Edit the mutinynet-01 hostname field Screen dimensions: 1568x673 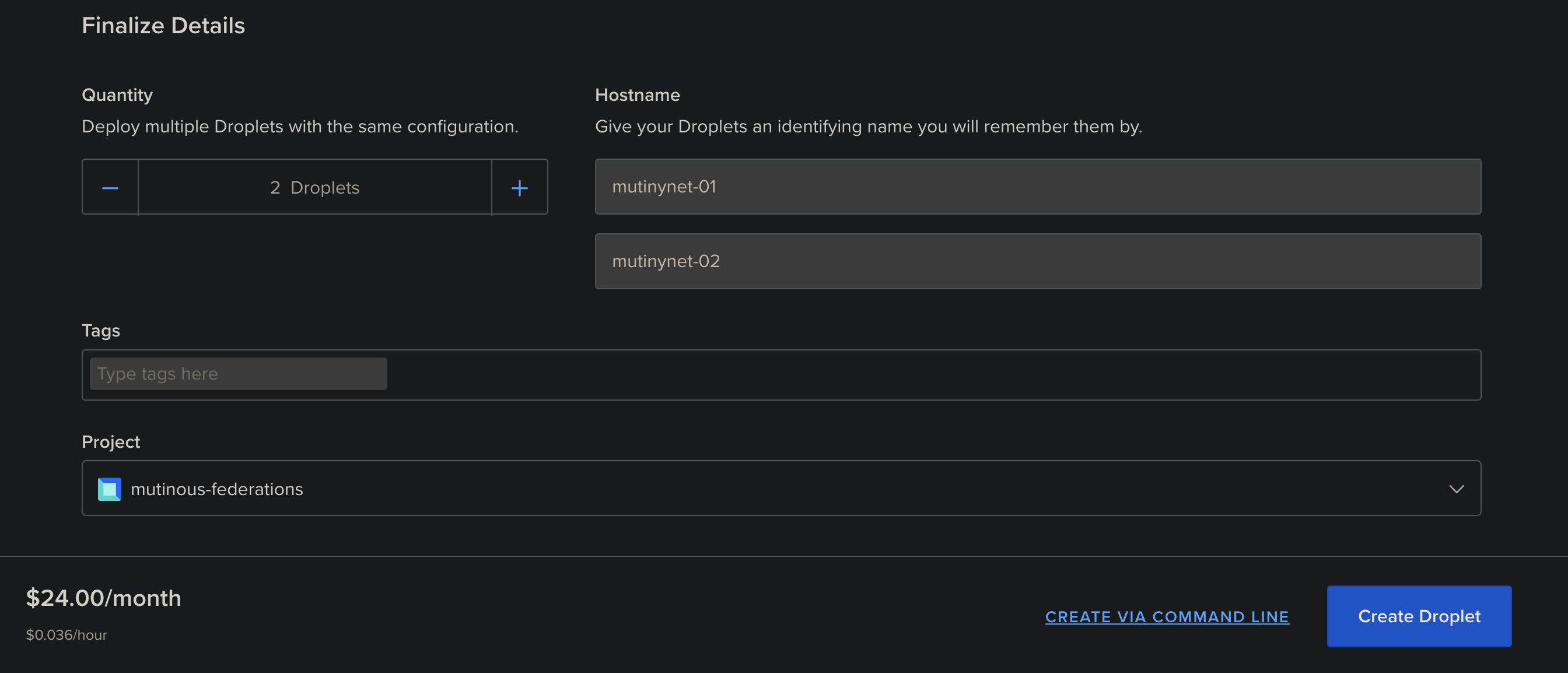tap(1038, 187)
